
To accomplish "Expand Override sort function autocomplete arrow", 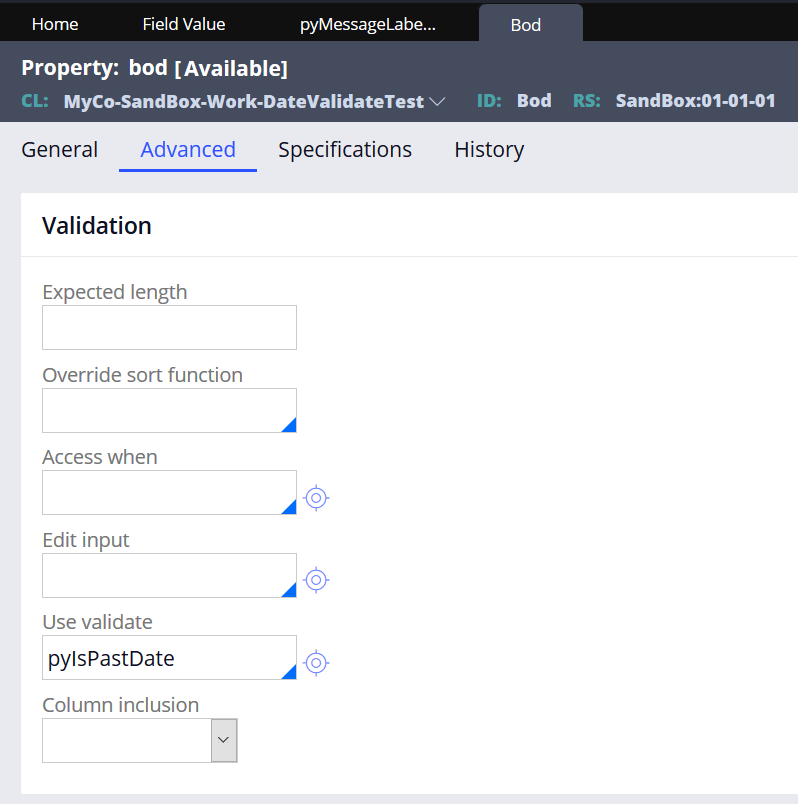I will point(289,425).
